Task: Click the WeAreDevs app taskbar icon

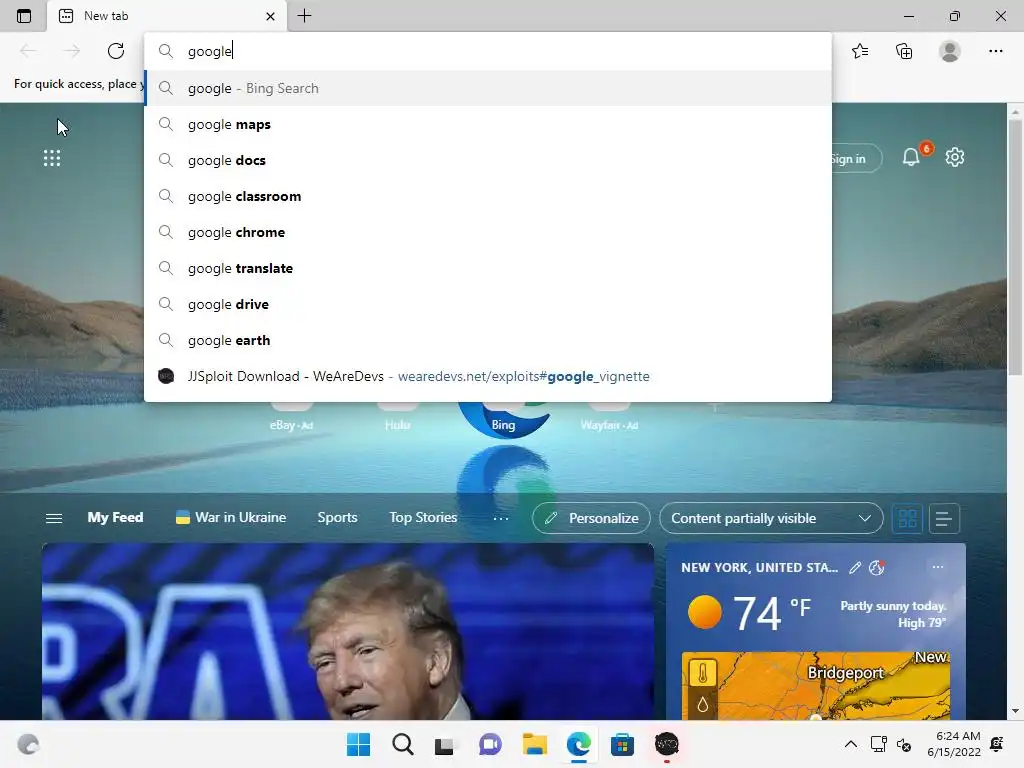Action: [667, 744]
